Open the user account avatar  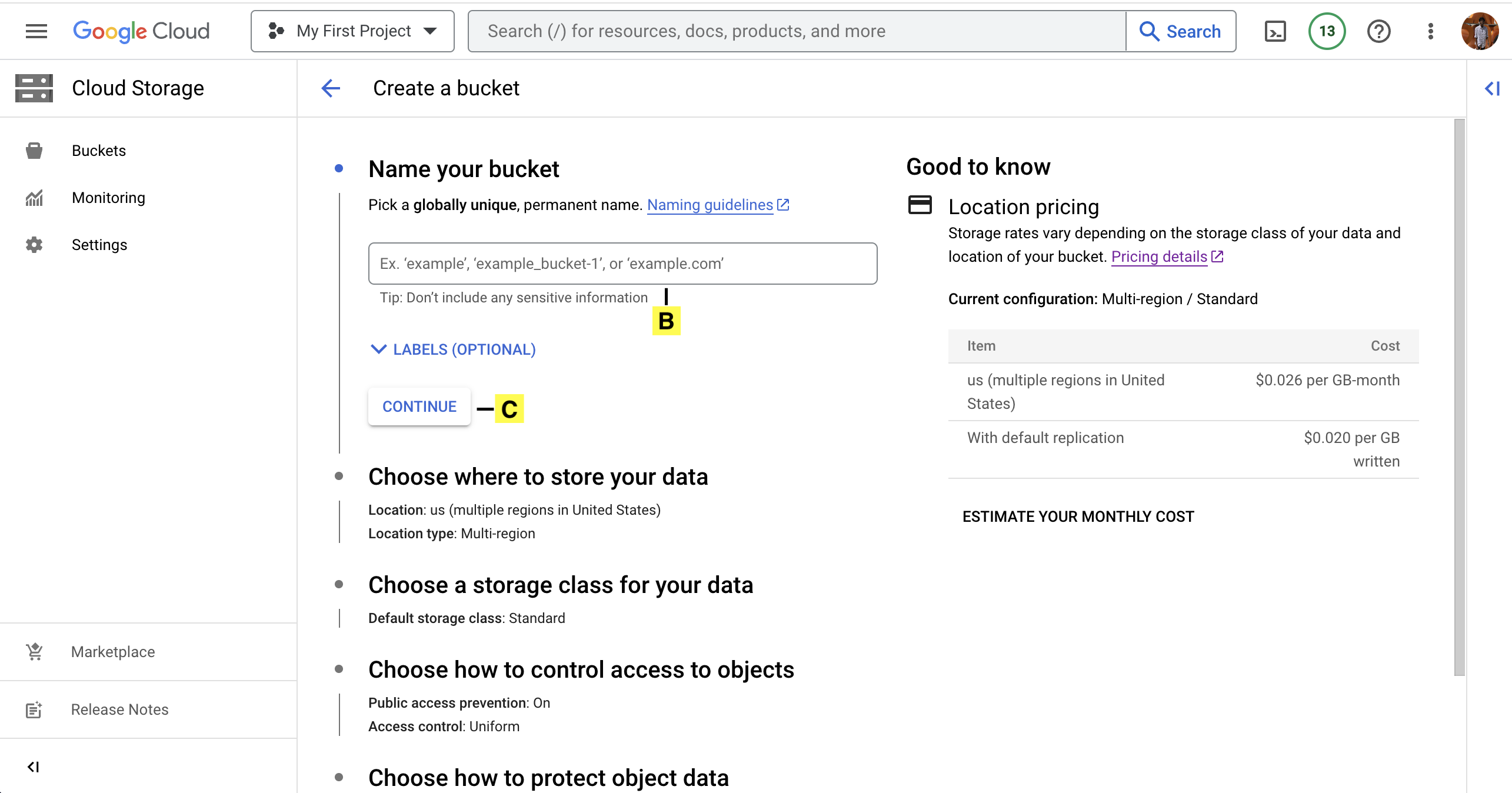(1480, 31)
